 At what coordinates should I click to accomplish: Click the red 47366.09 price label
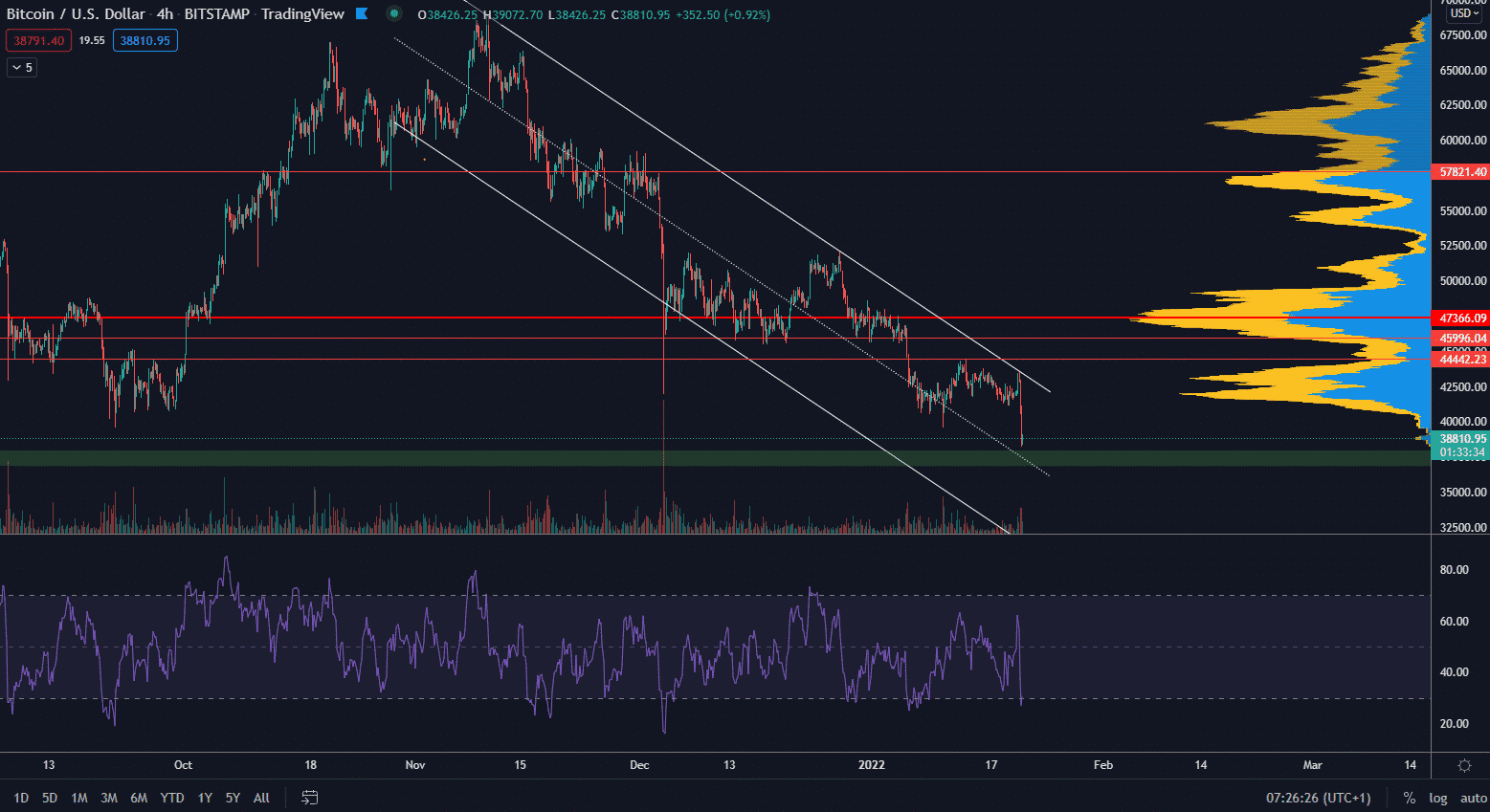tap(1462, 318)
